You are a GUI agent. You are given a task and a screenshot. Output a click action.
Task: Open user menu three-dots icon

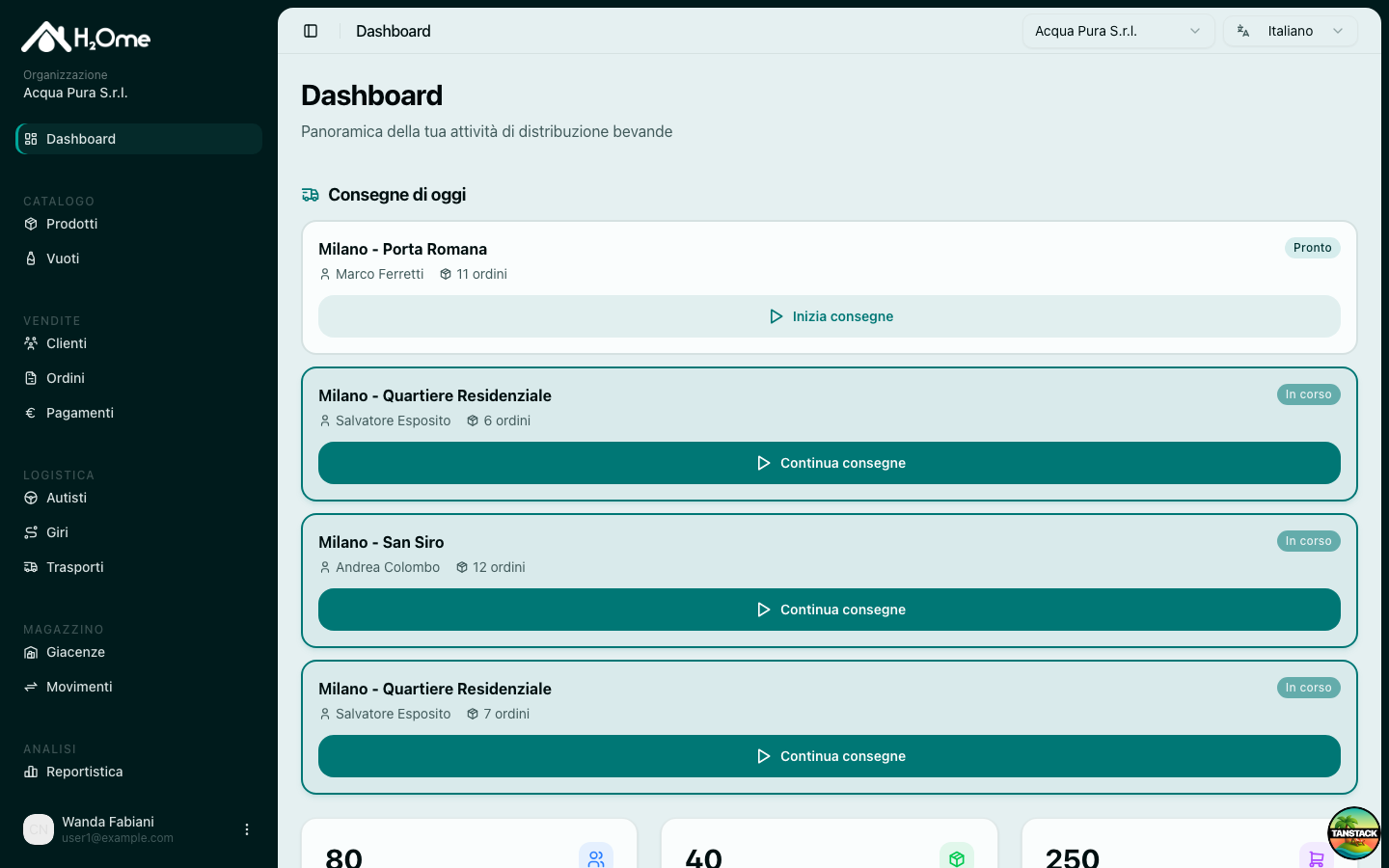coord(247,829)
